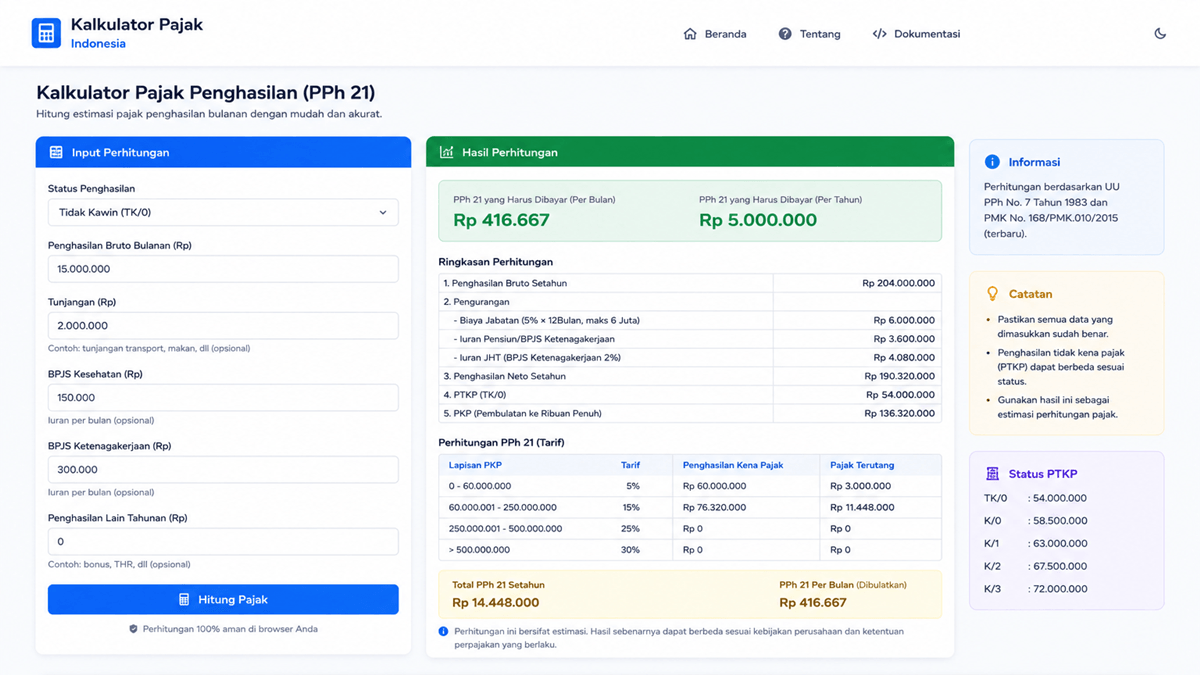Viewport: 1200px width, 675px height.
Task: Click the code brackets icon beside Dokumentasi
Action: pos(880,34)
